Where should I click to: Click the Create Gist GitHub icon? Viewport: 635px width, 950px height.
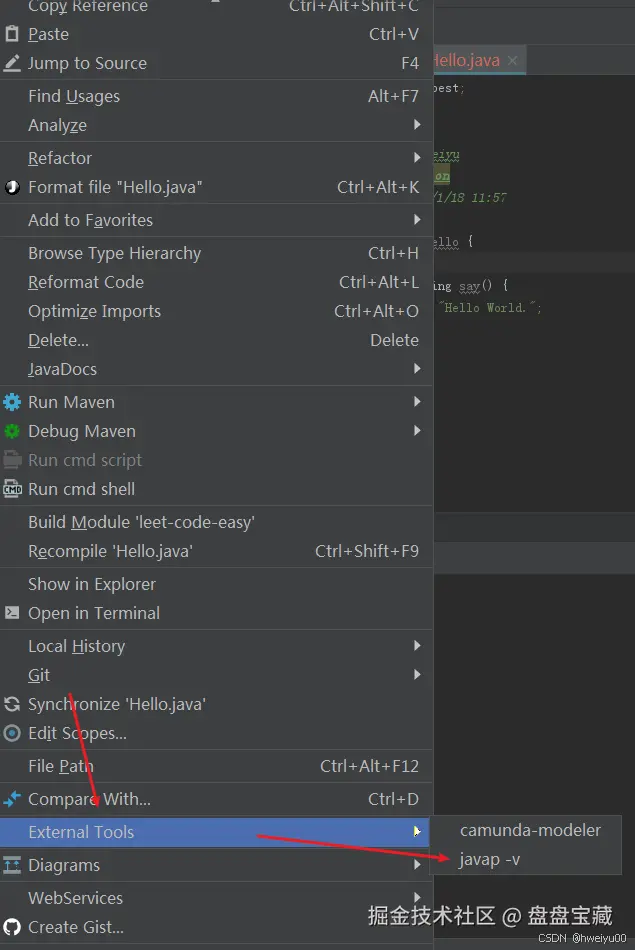pyautogui.click(x=12, y=927)
